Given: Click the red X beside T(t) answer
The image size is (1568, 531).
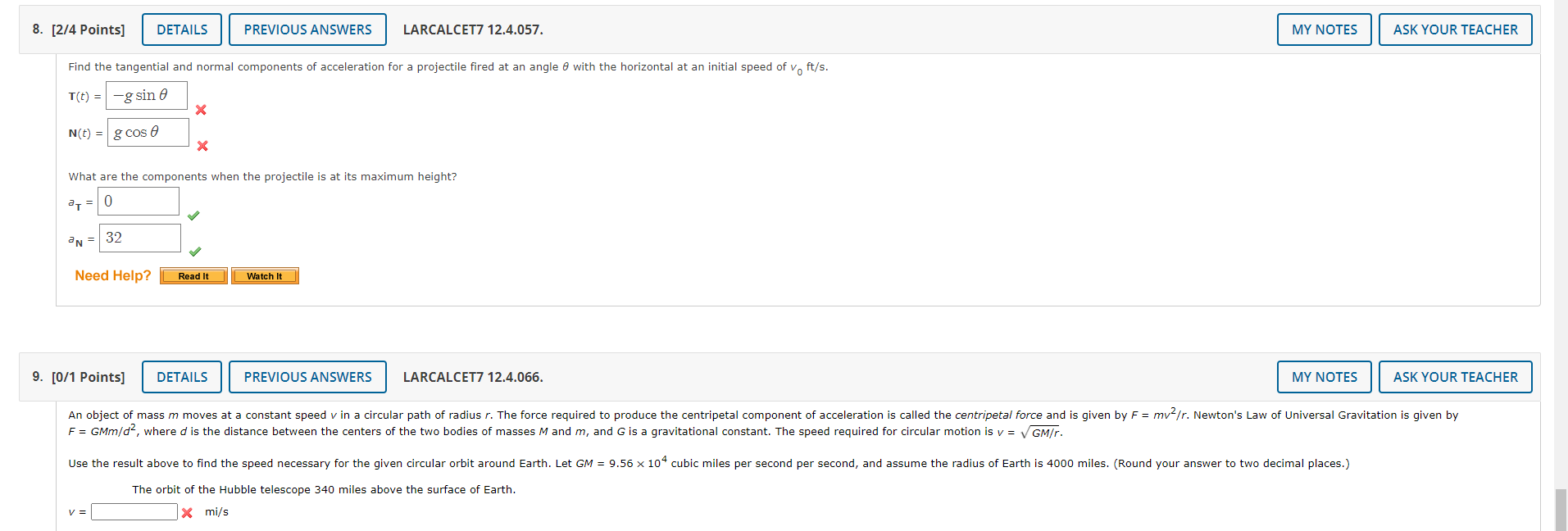Looking at the screenshot, I should 202,109.
